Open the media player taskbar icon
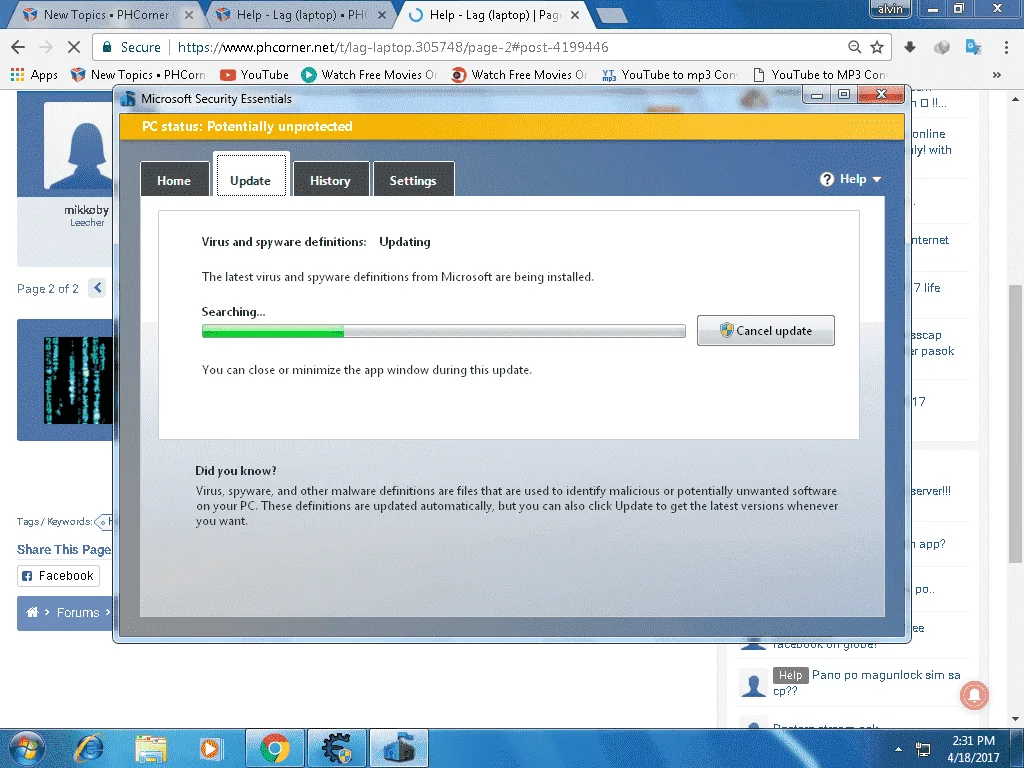Screen dimensions: 1024x768 point(211,748)
